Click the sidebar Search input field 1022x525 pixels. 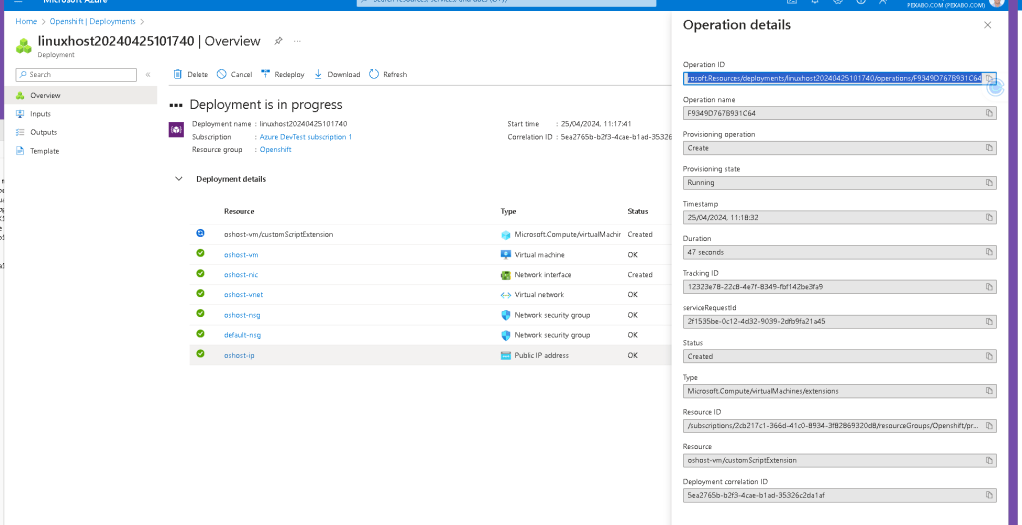[x=76, y=75]
